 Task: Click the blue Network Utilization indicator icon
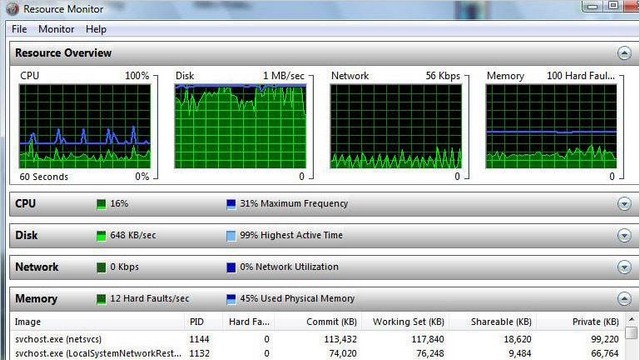pos(231,267)
